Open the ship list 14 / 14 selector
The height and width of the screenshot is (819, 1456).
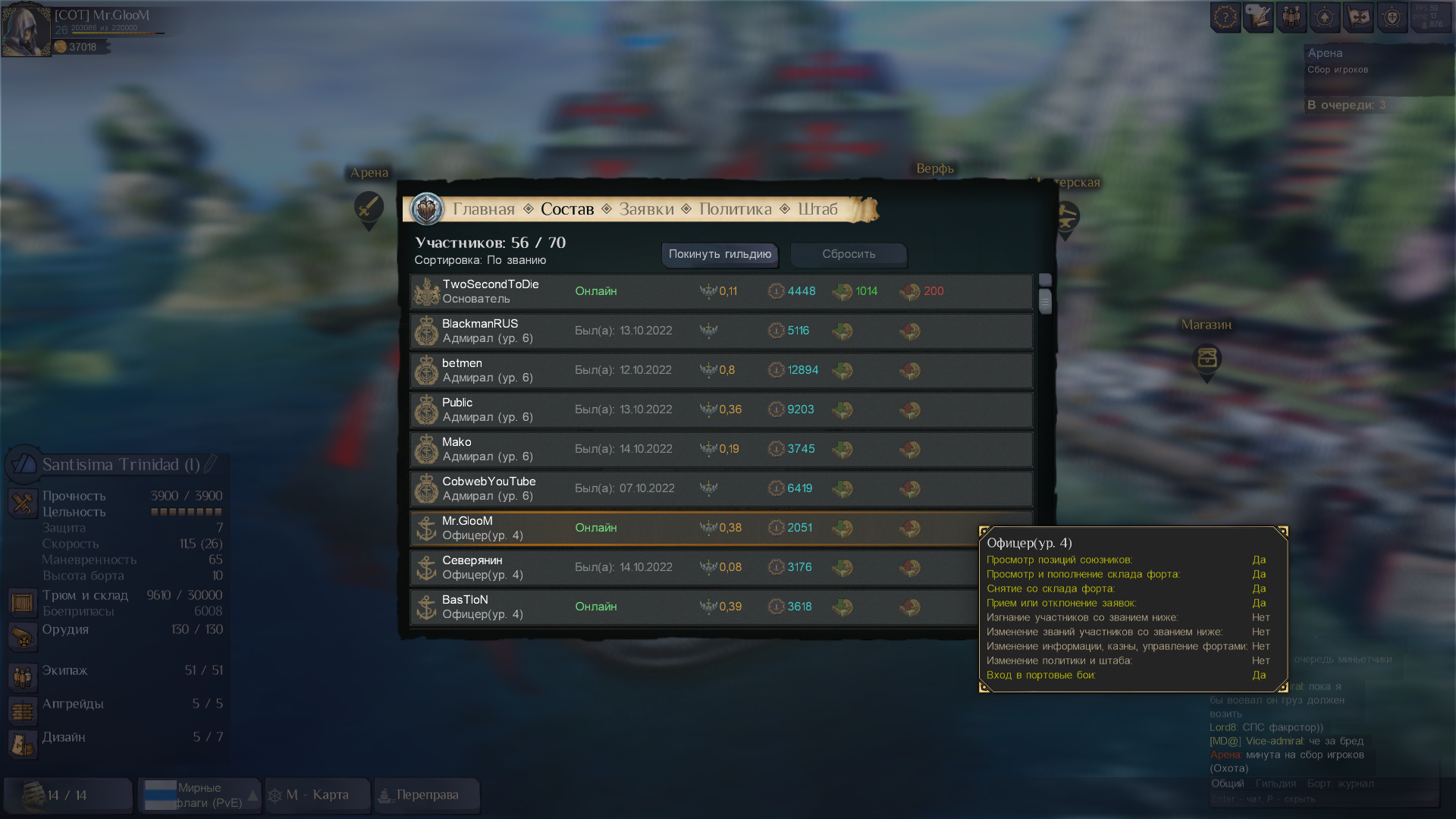pyautogui.click(x=68, y=795)
